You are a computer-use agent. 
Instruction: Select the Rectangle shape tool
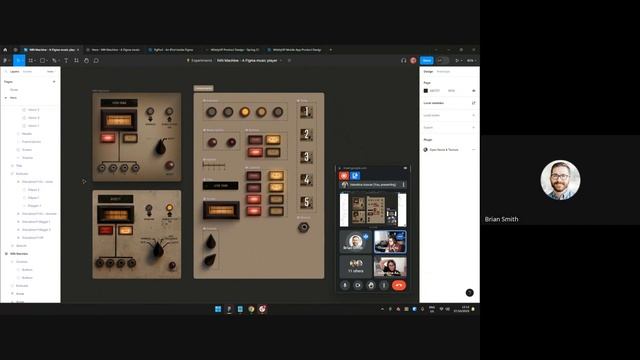point(42,60)
